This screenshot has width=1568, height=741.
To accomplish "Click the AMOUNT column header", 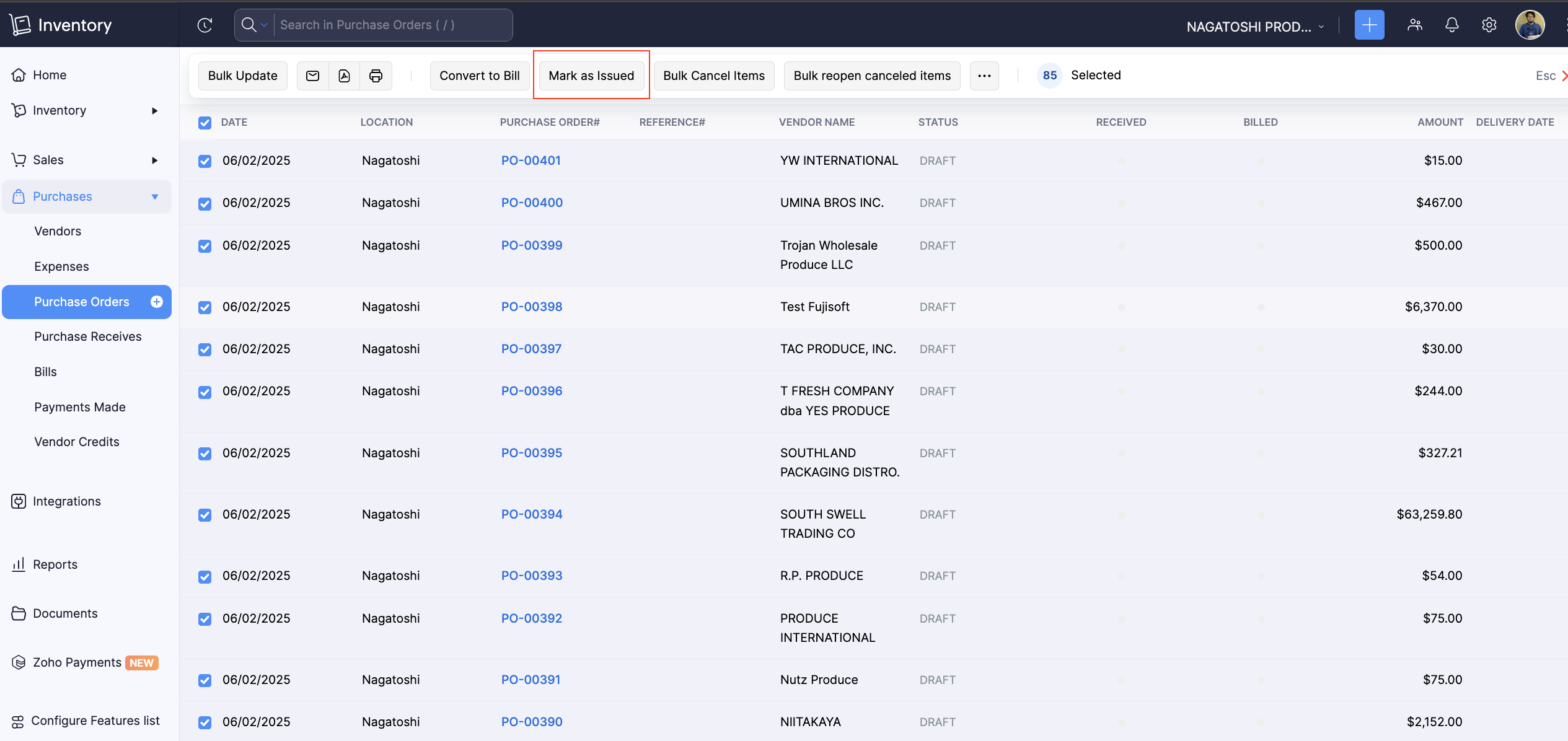I will pos(1440,123).
